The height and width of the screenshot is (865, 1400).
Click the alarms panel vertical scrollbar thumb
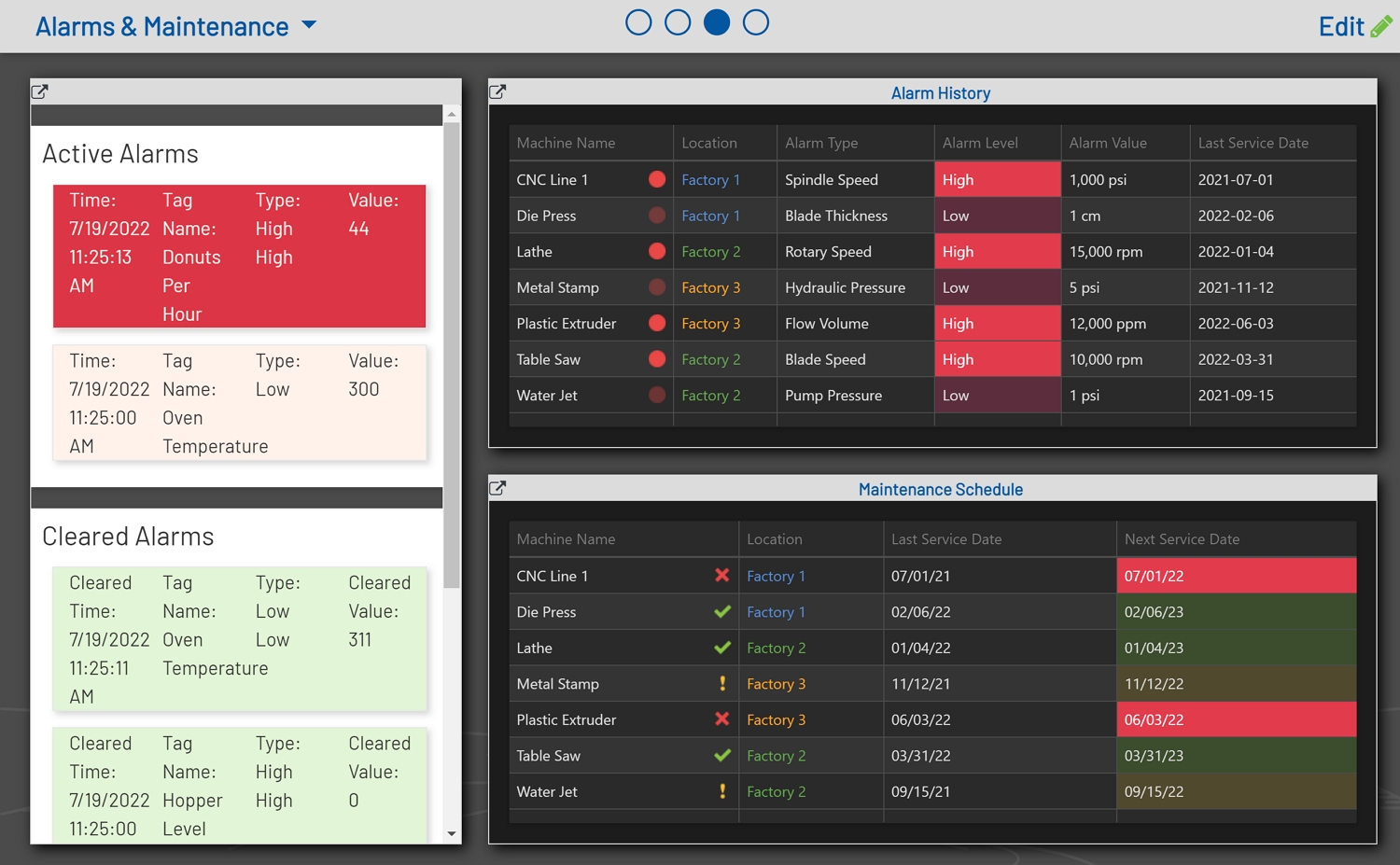pos(452,355)
